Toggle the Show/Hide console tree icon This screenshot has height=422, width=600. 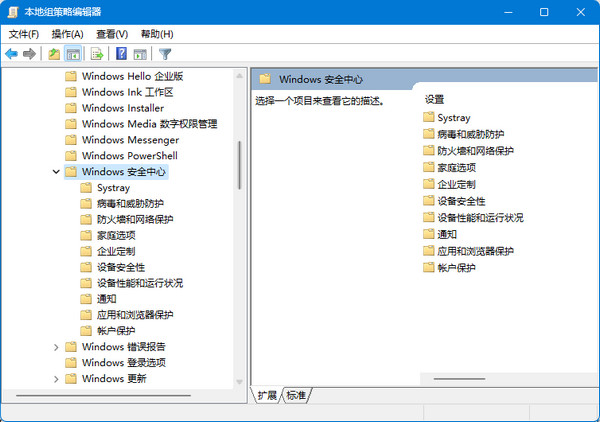[73, 54]
